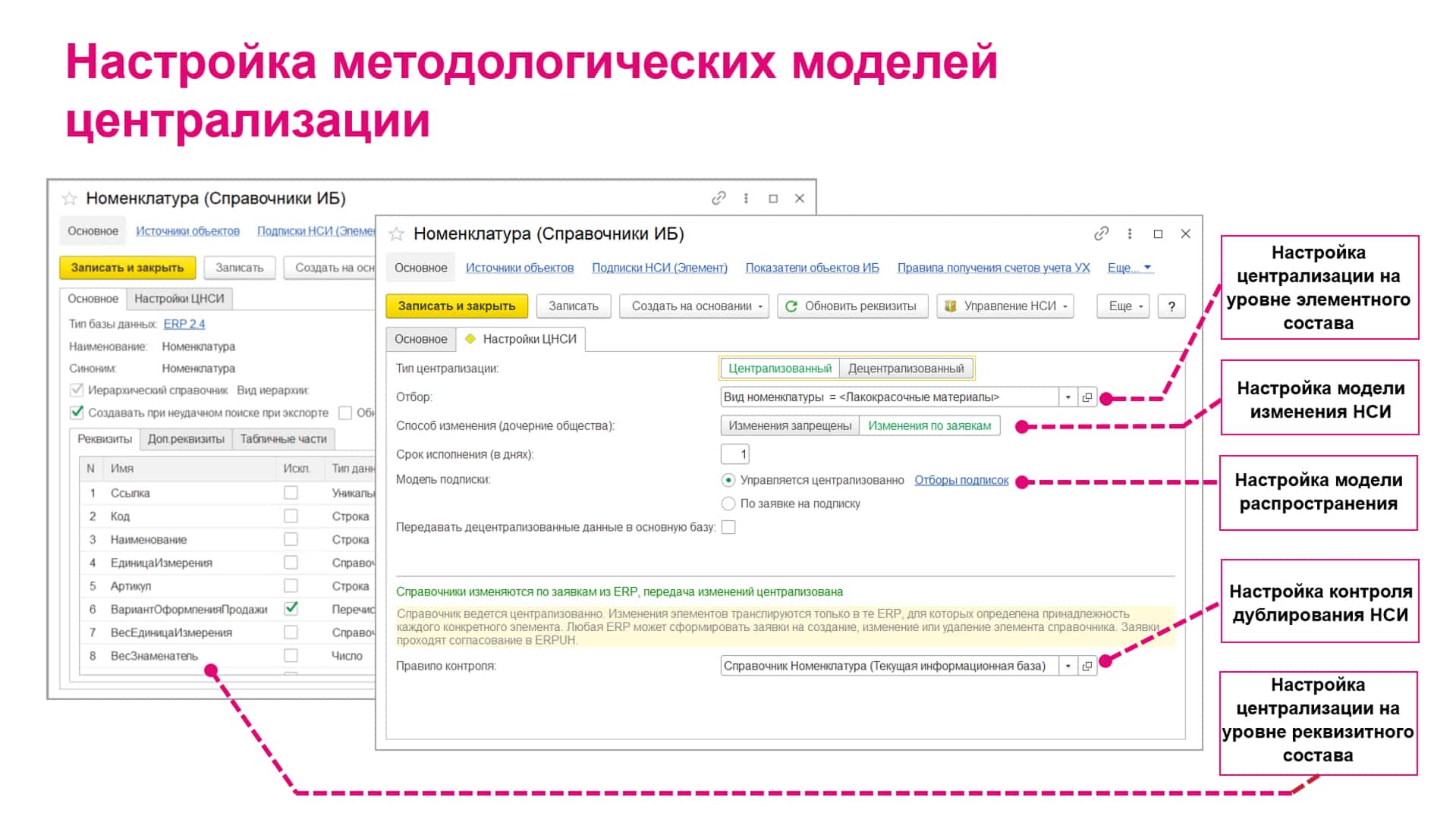This screenshot has height=819, width=1456.
Task: Click open button next to Отбор field
Action: click(1087, 397)
